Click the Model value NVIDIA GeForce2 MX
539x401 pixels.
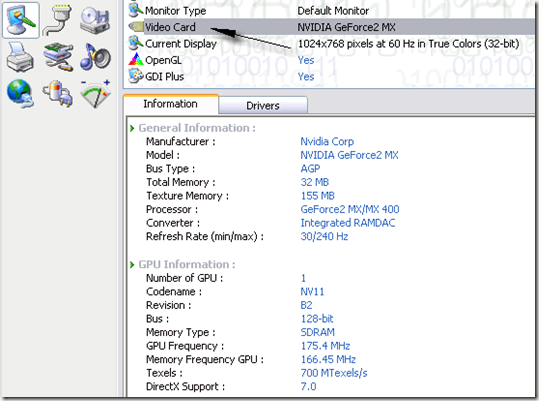[x=349, y=155]
